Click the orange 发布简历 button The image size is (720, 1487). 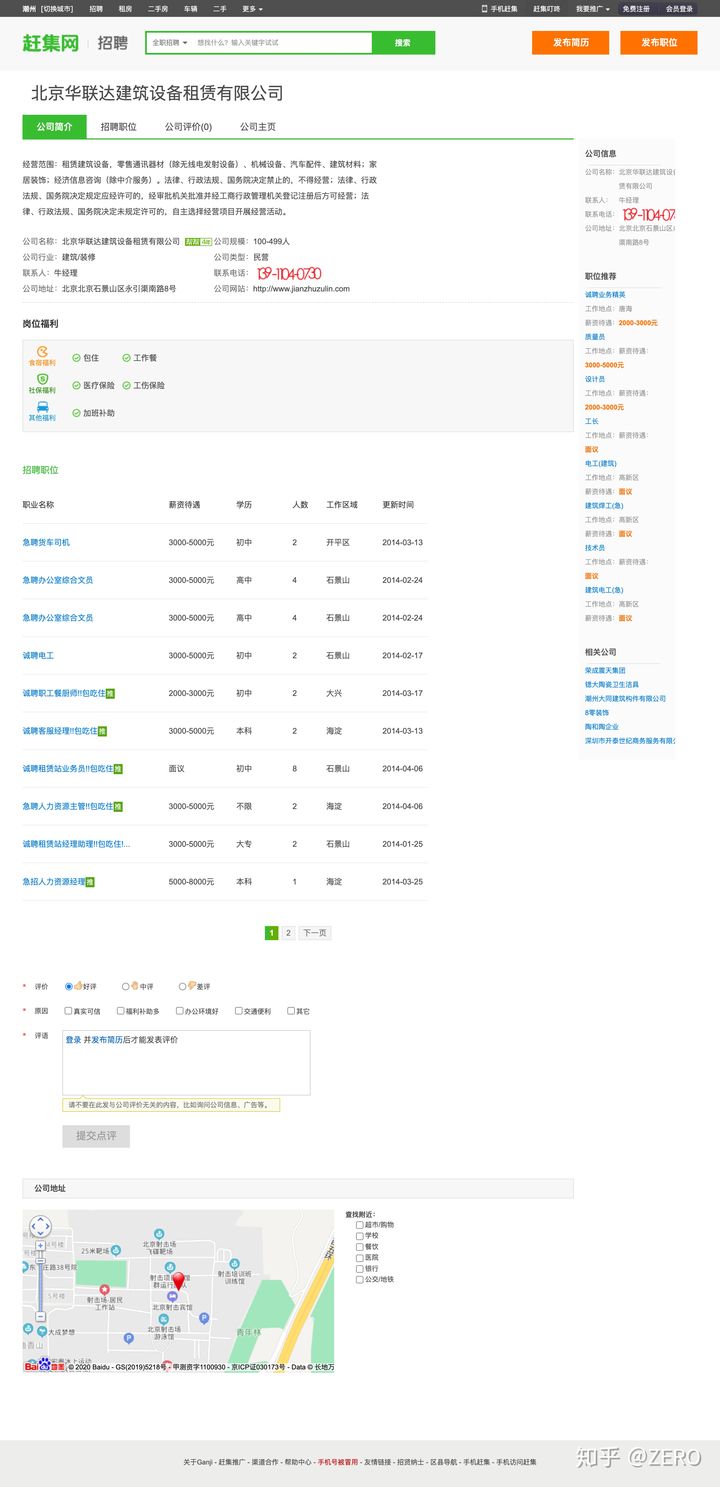570,43
